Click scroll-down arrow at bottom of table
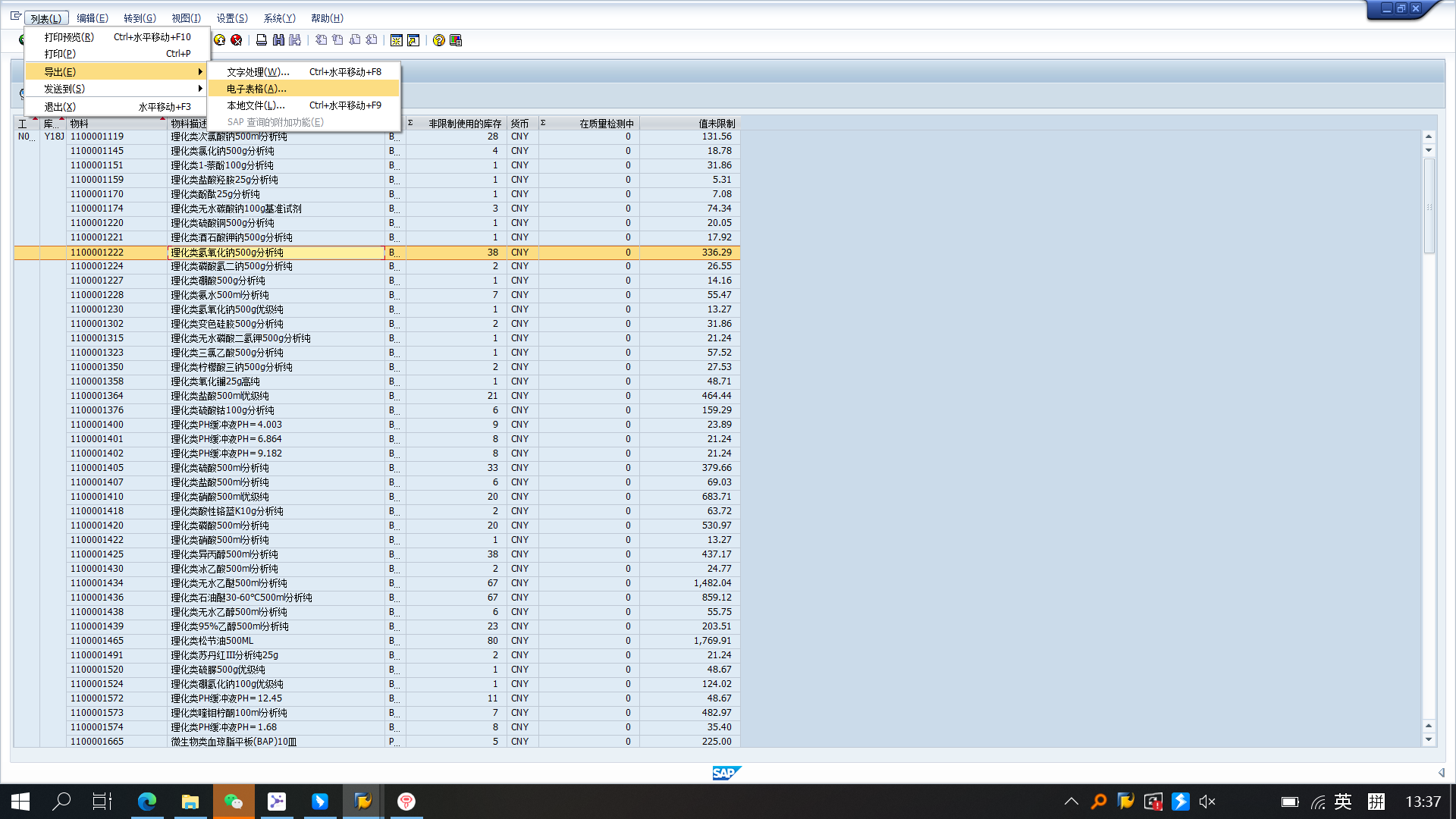The image size is (1456, 819). [1429, 740]
